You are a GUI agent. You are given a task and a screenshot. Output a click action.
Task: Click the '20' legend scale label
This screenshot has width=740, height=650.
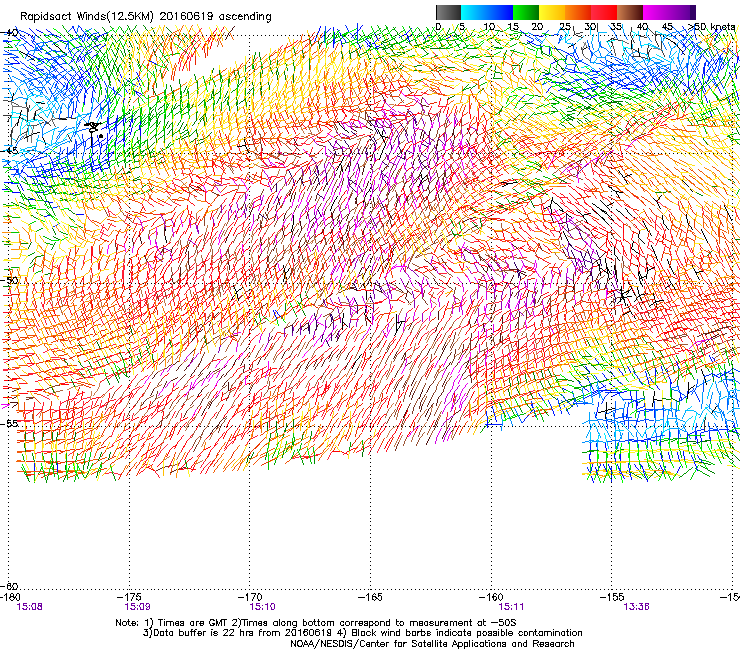(x=537, y=27)
